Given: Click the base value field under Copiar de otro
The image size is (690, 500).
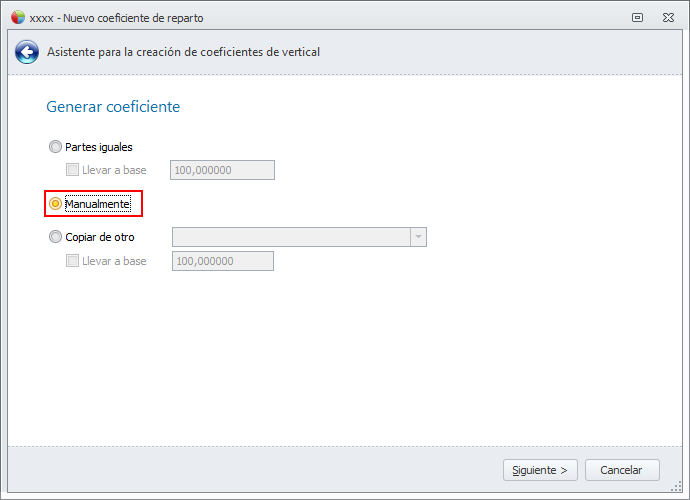Looking at the screenshot, I should click(223, 261).
